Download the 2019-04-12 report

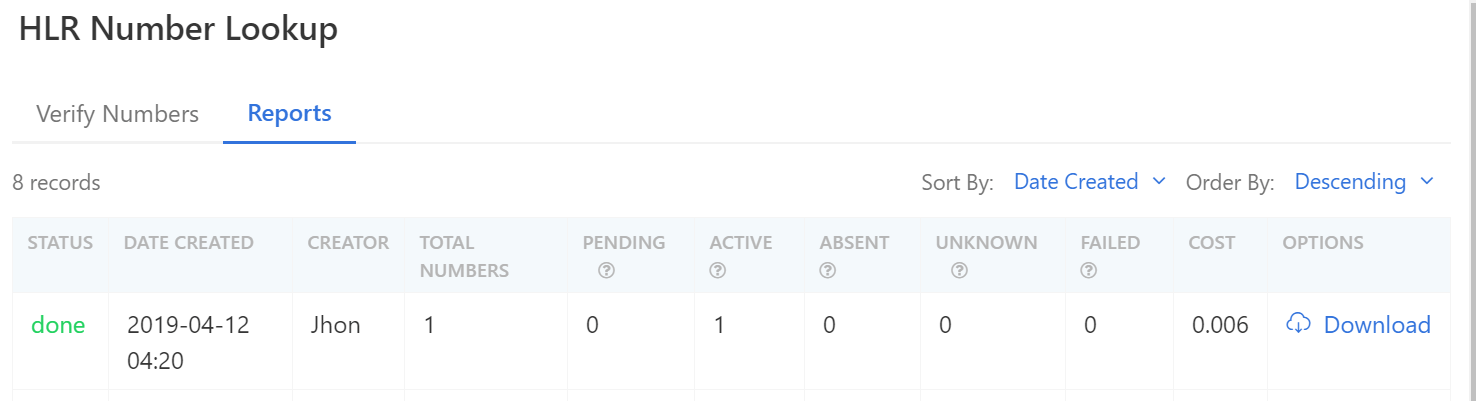point(1358,325)
